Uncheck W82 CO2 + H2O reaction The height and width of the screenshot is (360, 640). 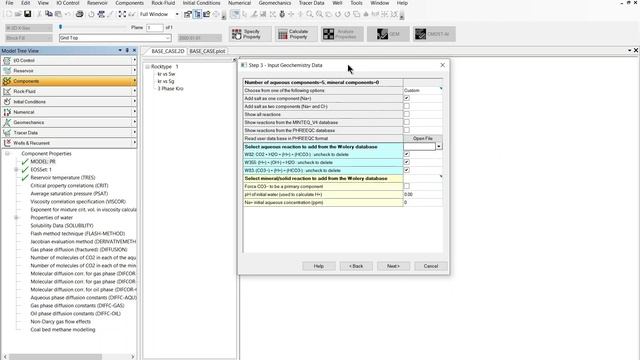[x=407, y=154]
